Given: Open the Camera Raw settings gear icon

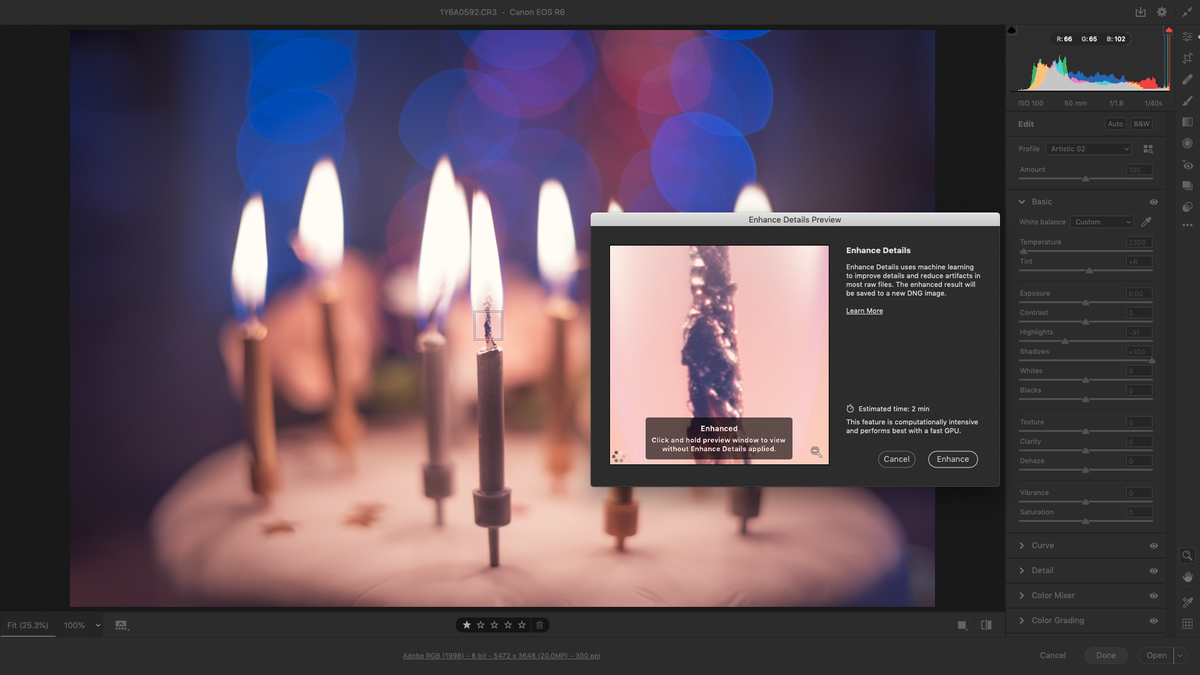Looking at the screenshot, I should (x=1160, y=12).
